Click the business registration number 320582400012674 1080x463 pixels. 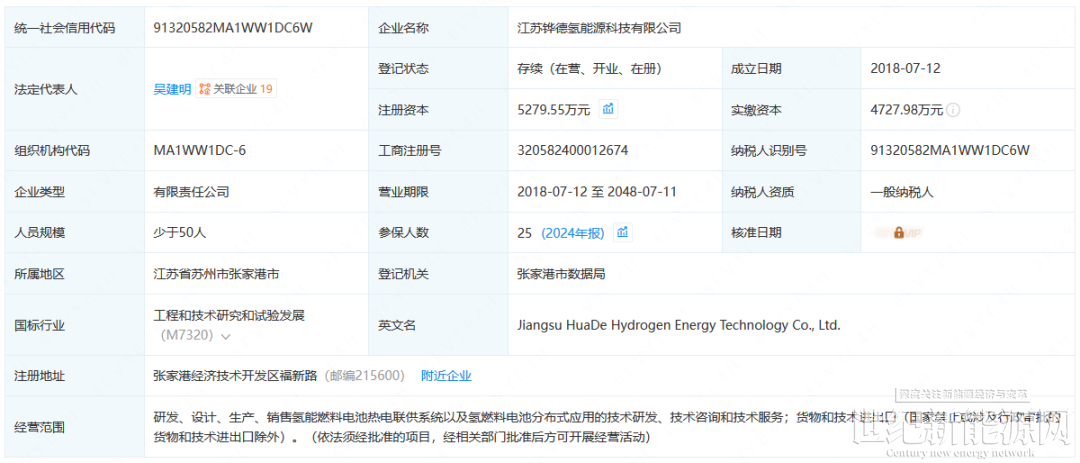(x=572, y=151)
